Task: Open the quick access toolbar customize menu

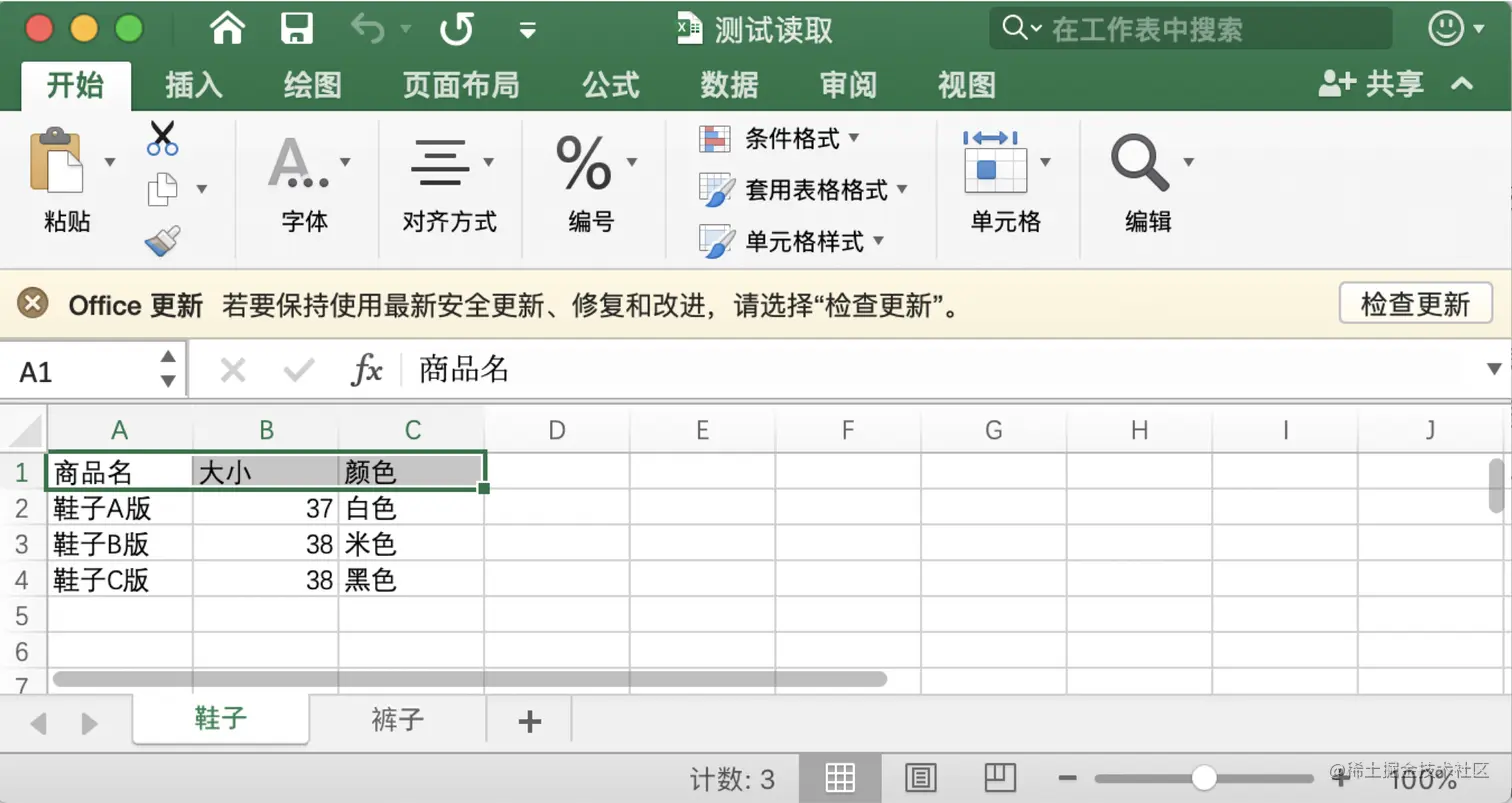Action: pos(528,30)
